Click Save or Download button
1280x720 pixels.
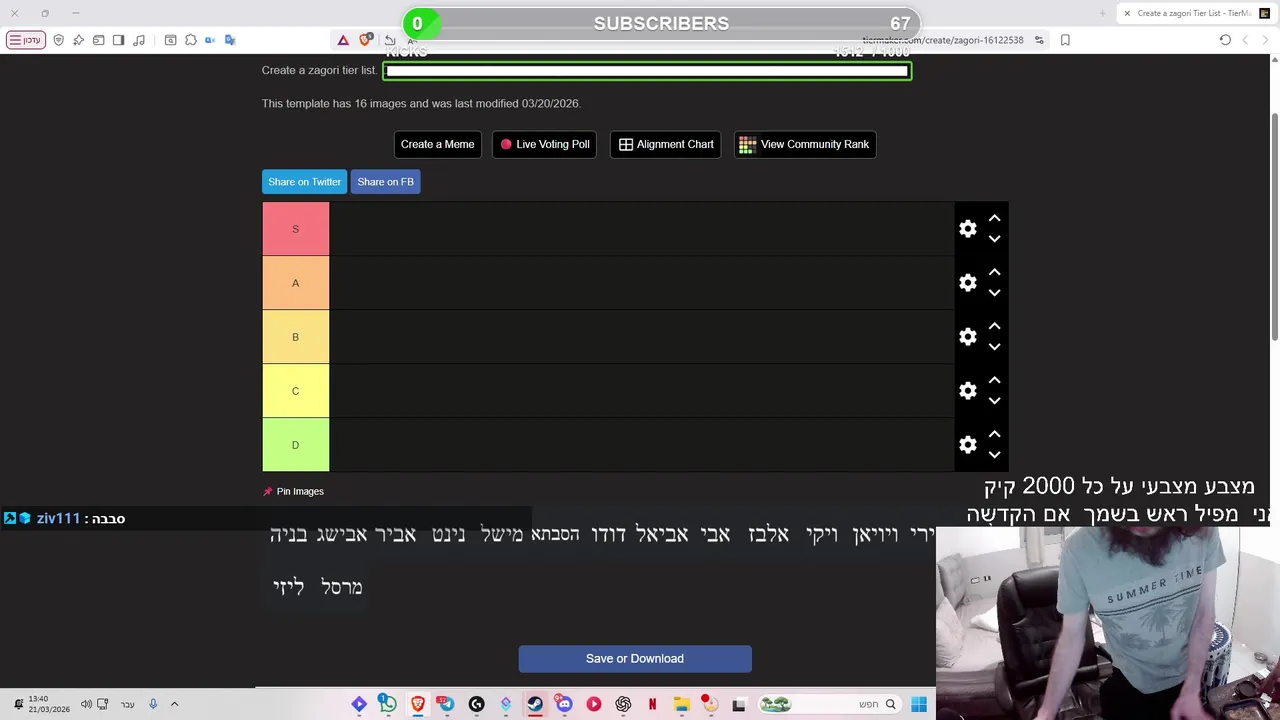635,659
